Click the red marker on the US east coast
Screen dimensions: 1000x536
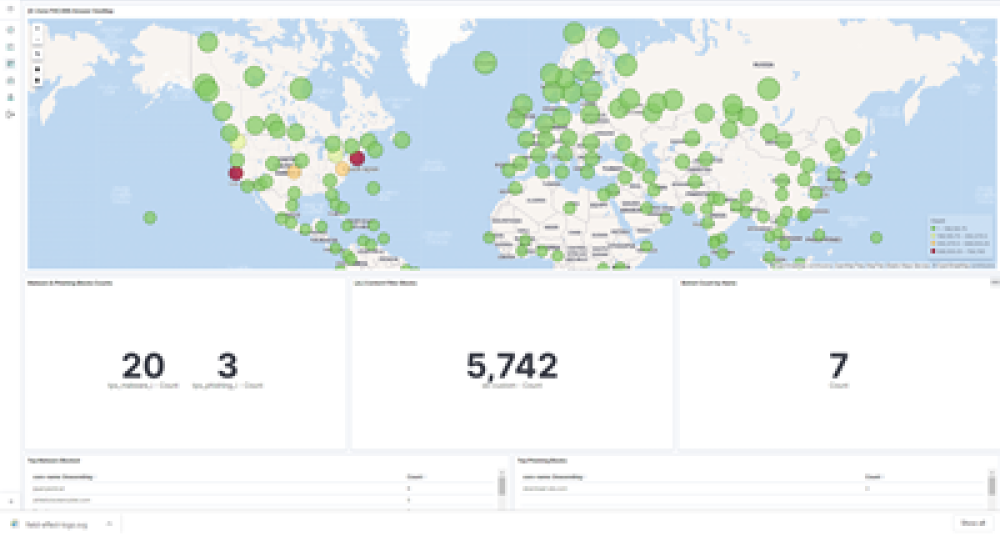tap(357, 158)
